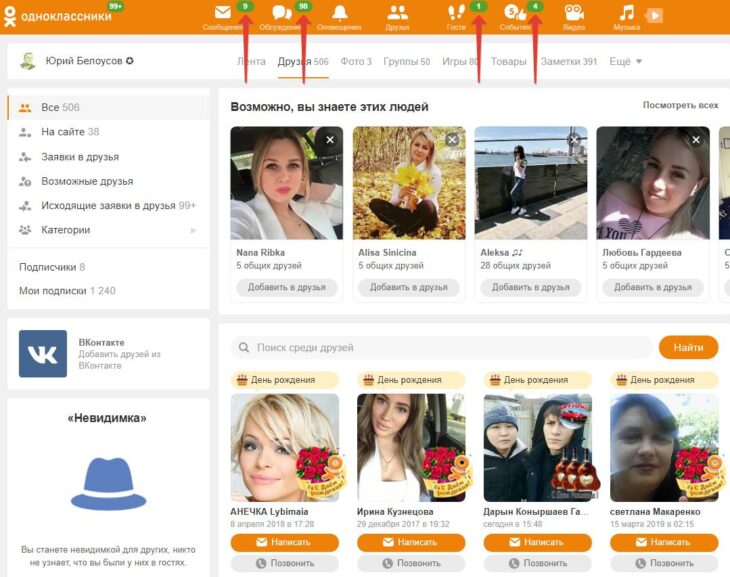Click the Поиск среди друзей search field
Image resolution: width=730 pixels, height=577 pixels.
(x=442, y=347)
